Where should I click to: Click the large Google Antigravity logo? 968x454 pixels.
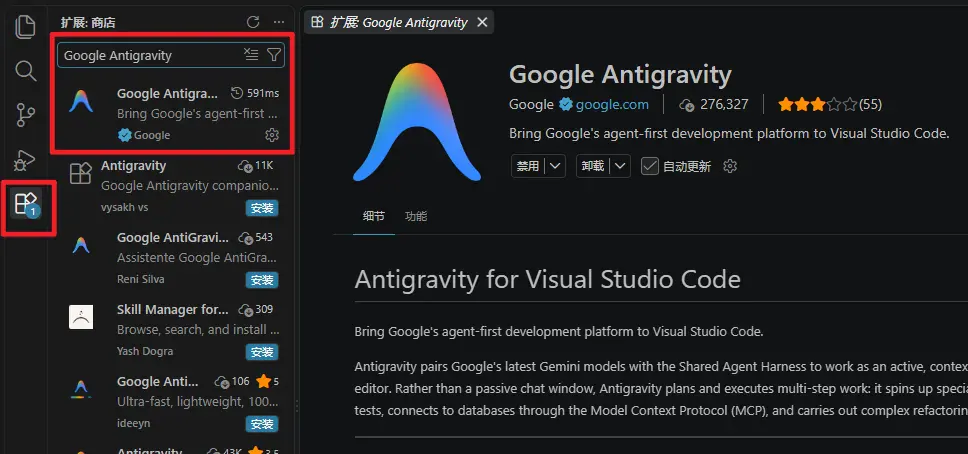(417, 122)
